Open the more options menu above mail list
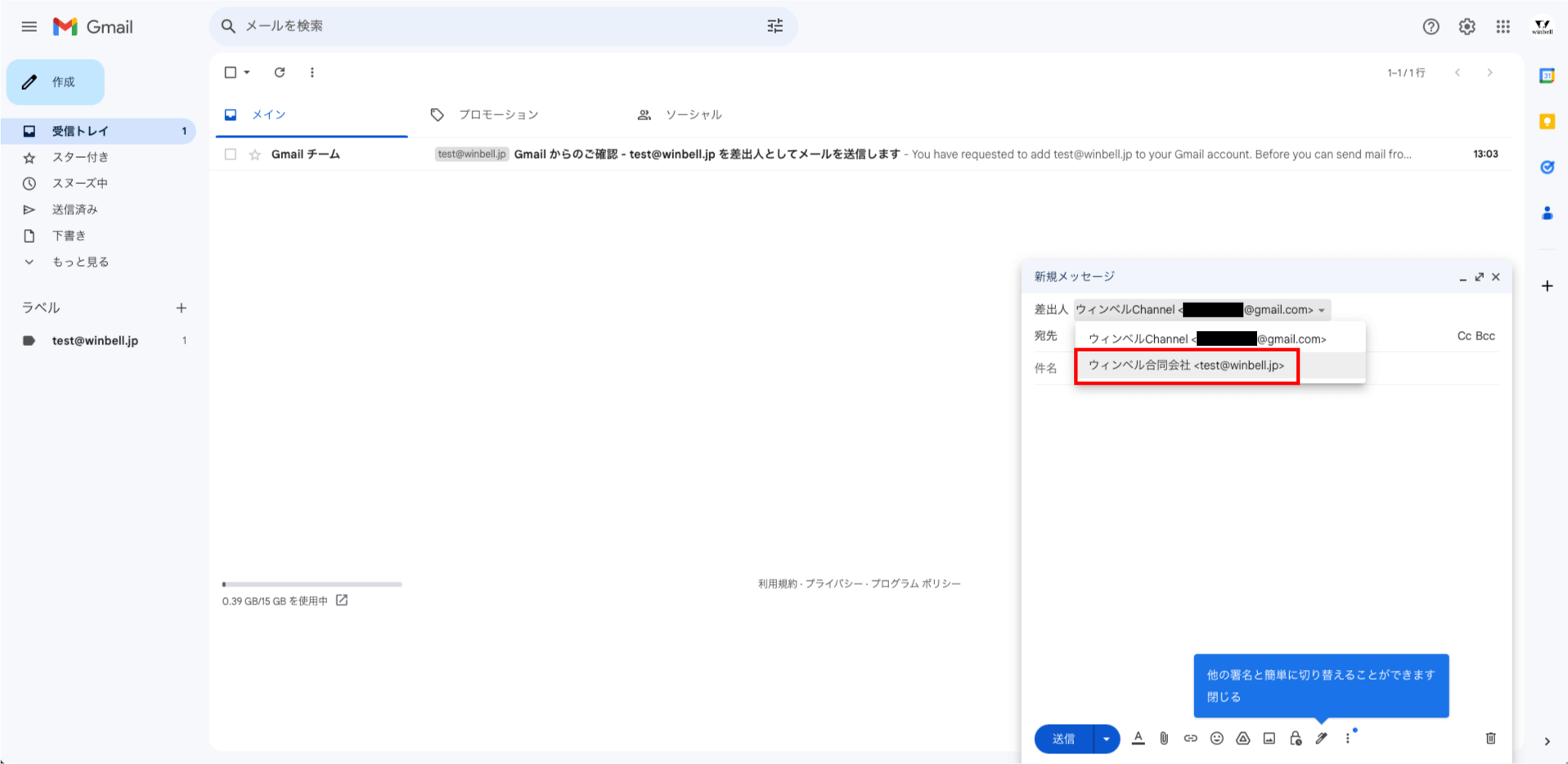The width and height of the screenshot is (1568, 764). pos(312,72)
